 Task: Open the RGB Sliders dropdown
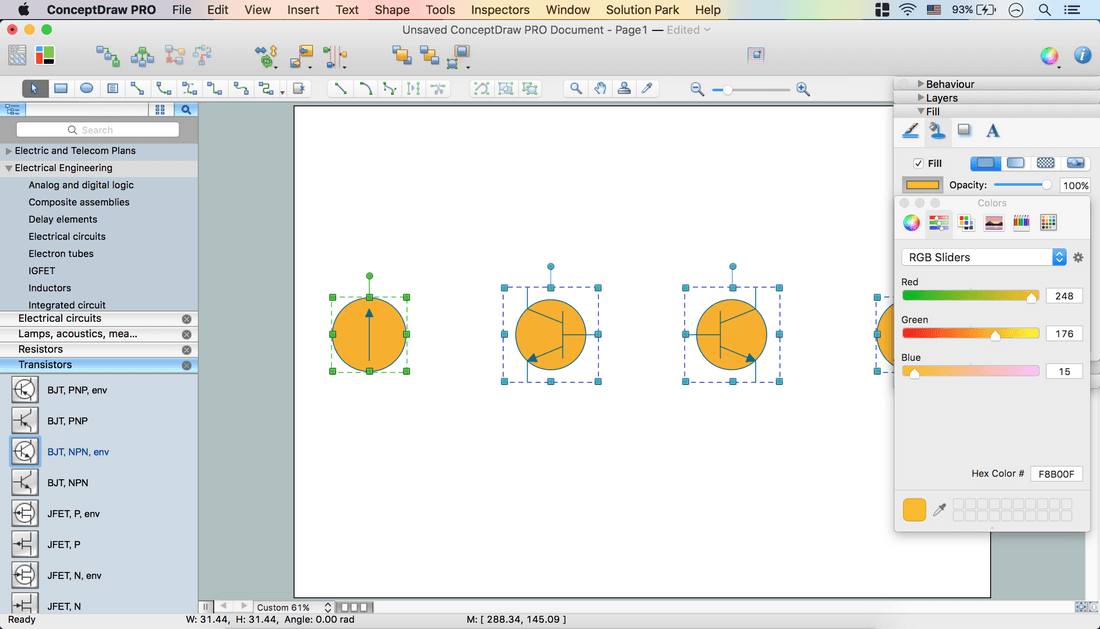point(983,257)
